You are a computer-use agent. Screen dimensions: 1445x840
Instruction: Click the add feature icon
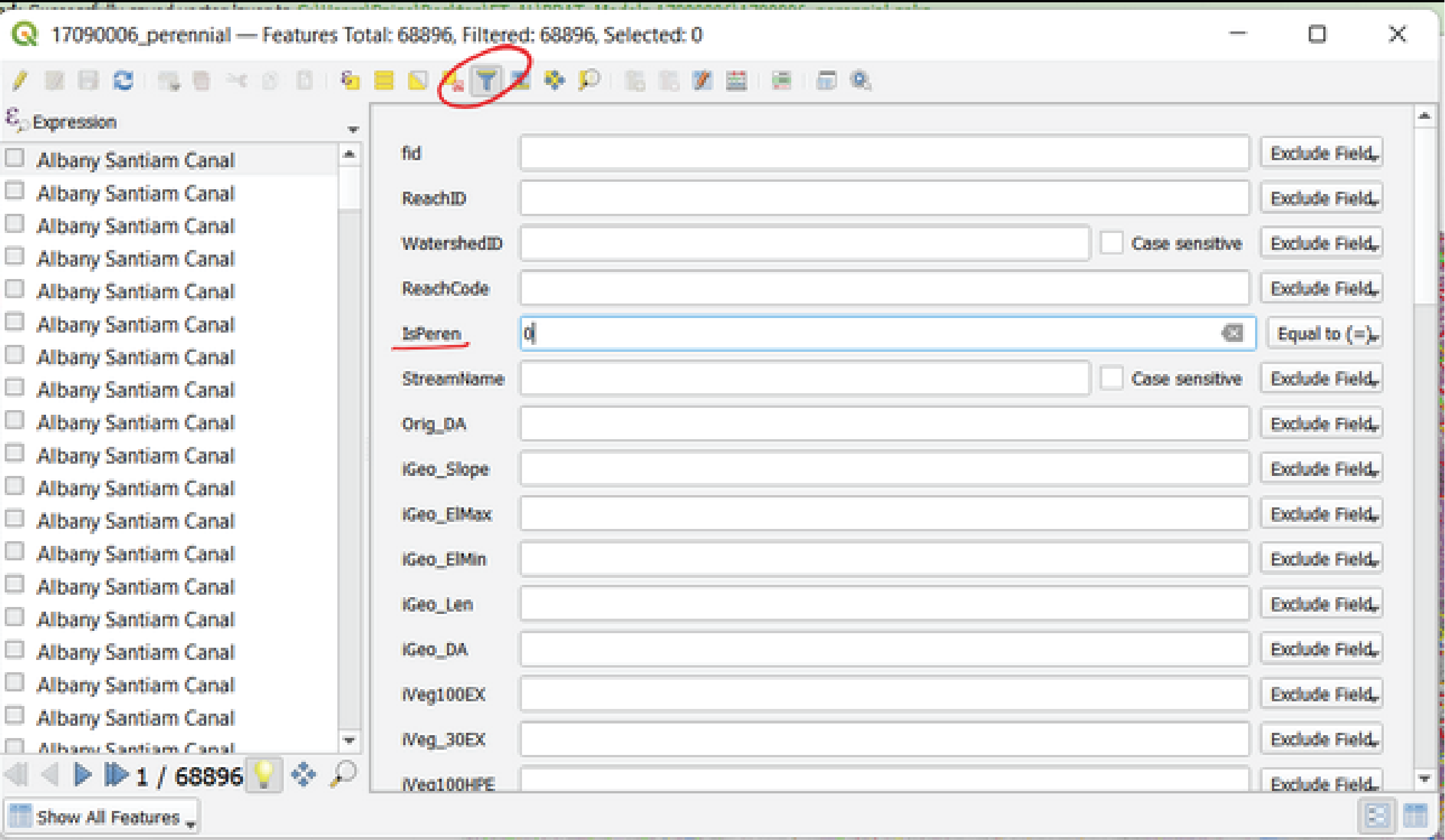pyautogui.click(x=168, y=80)
